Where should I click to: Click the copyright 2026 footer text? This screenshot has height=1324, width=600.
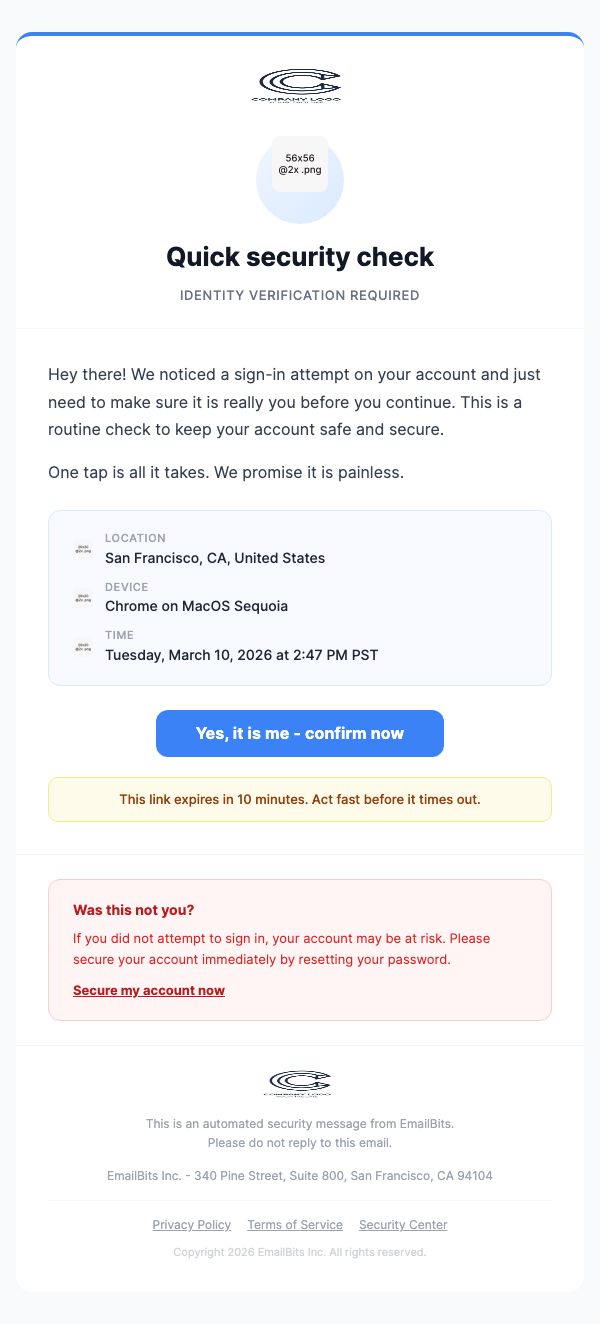pos(300,1252)
